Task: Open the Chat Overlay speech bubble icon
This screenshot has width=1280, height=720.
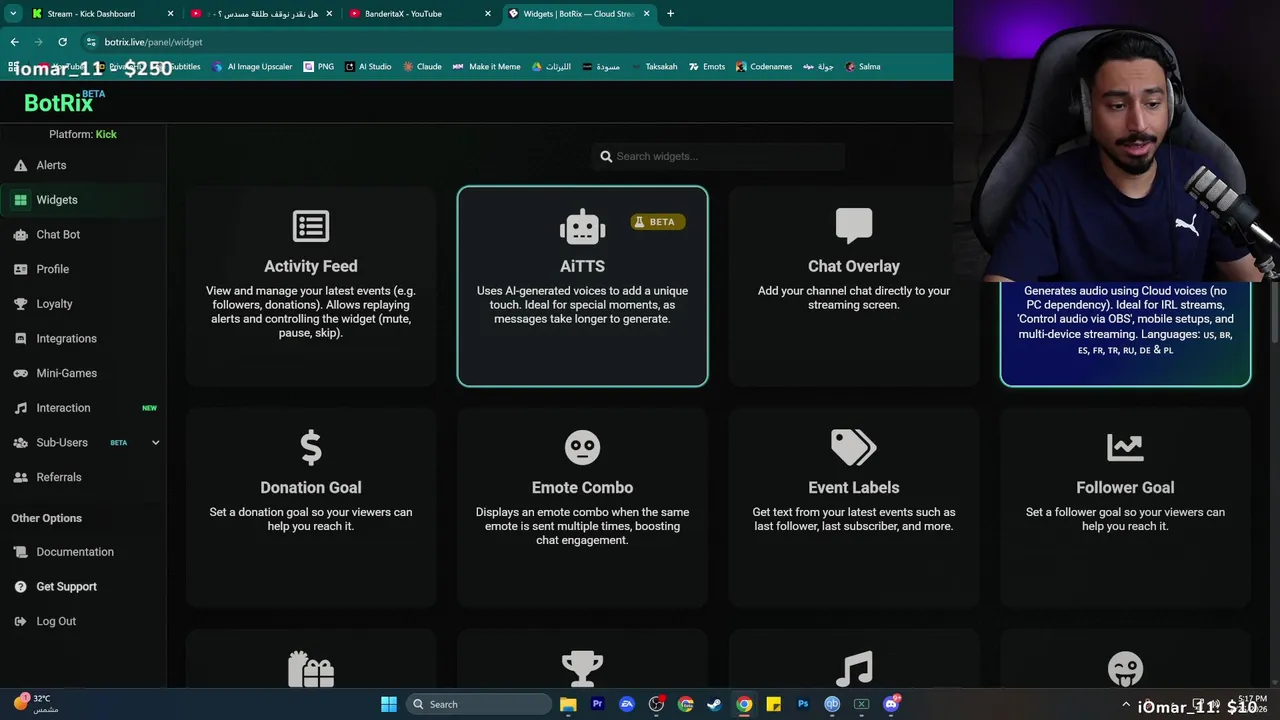Action: tap(854, 226)
